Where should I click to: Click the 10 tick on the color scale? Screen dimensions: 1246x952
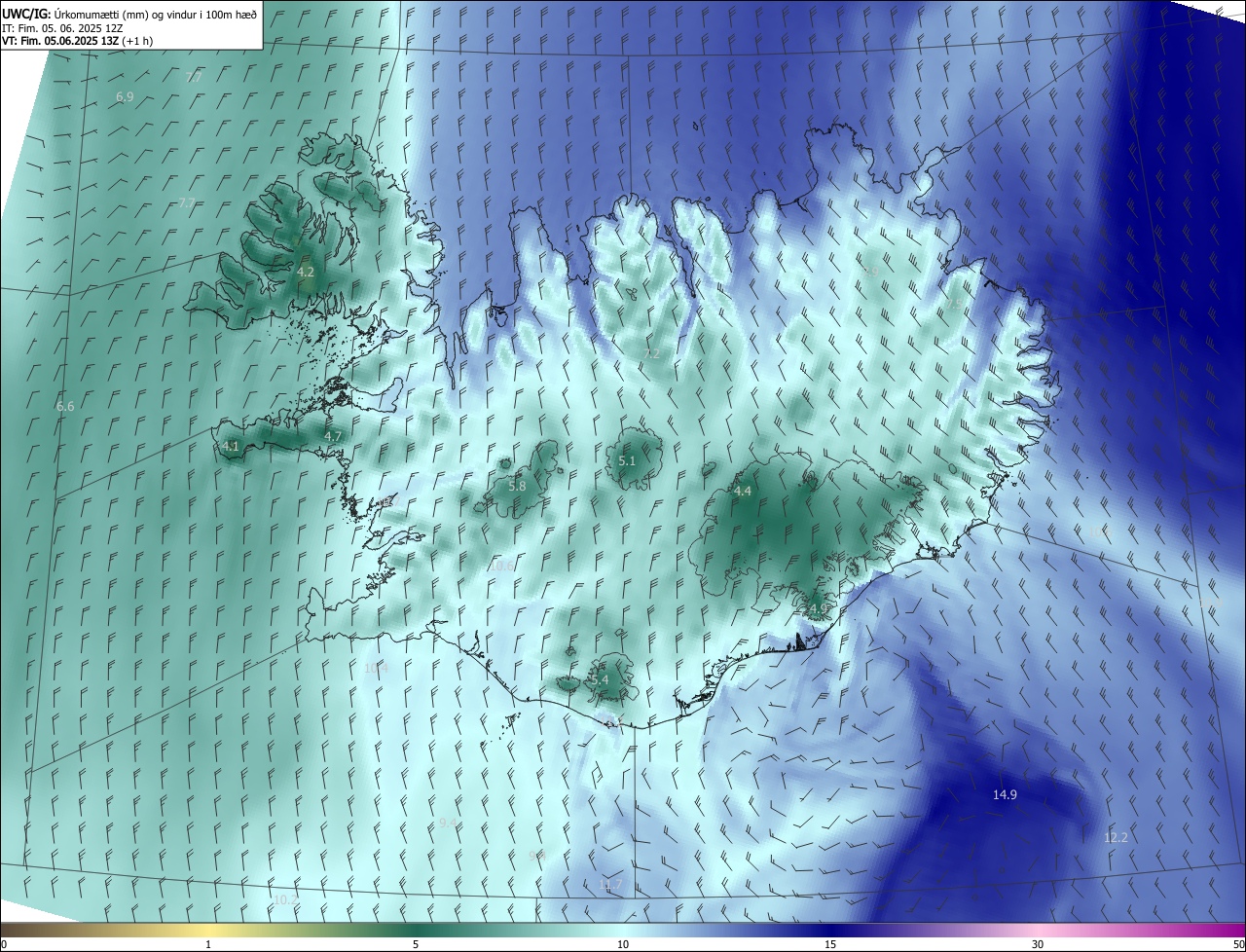[x=623, y=944]
